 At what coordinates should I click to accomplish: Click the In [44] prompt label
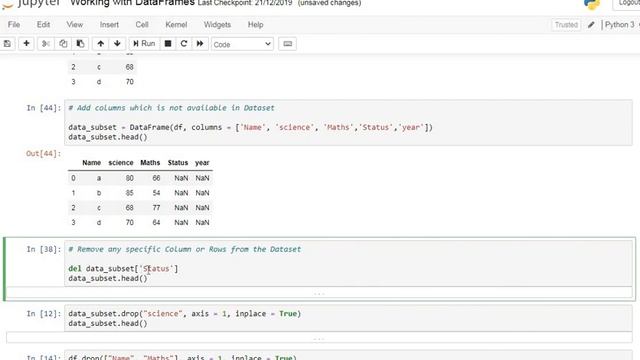click(x=44, y=108)
